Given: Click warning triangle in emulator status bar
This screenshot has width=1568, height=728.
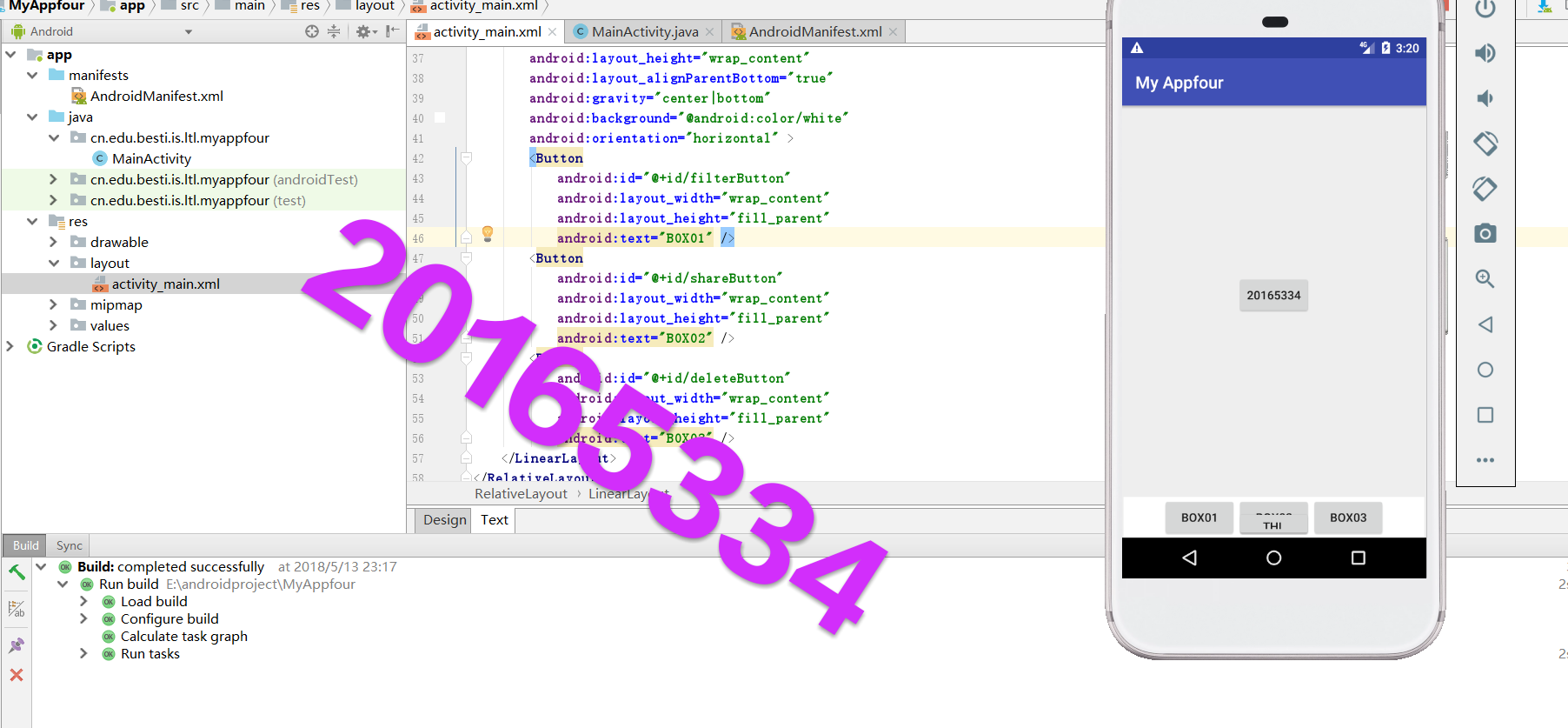Looking at the screenshot, I should 1137,48.
